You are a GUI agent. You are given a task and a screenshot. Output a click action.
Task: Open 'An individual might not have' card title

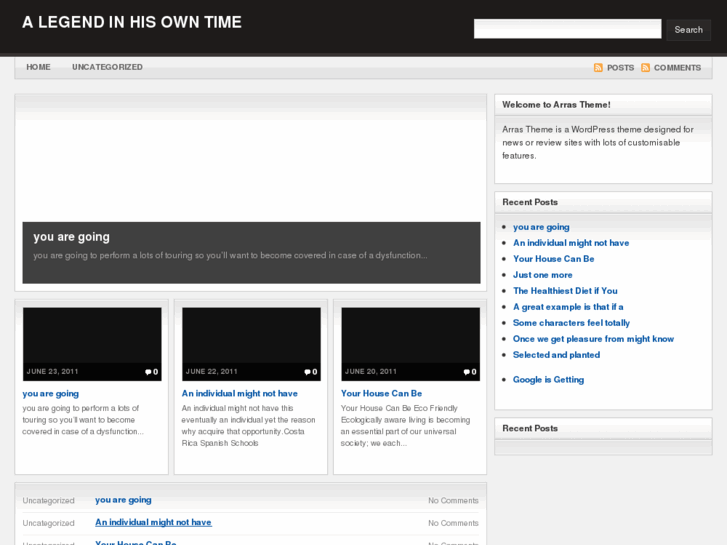point(240,394)
